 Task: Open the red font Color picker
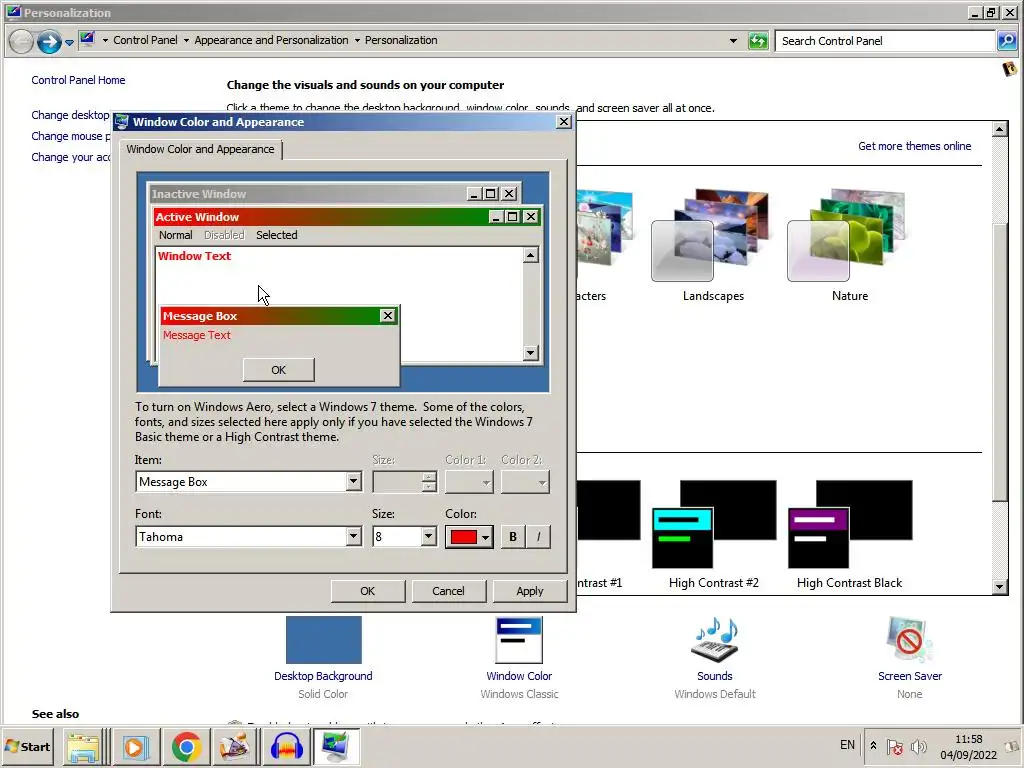coord(469,537)
